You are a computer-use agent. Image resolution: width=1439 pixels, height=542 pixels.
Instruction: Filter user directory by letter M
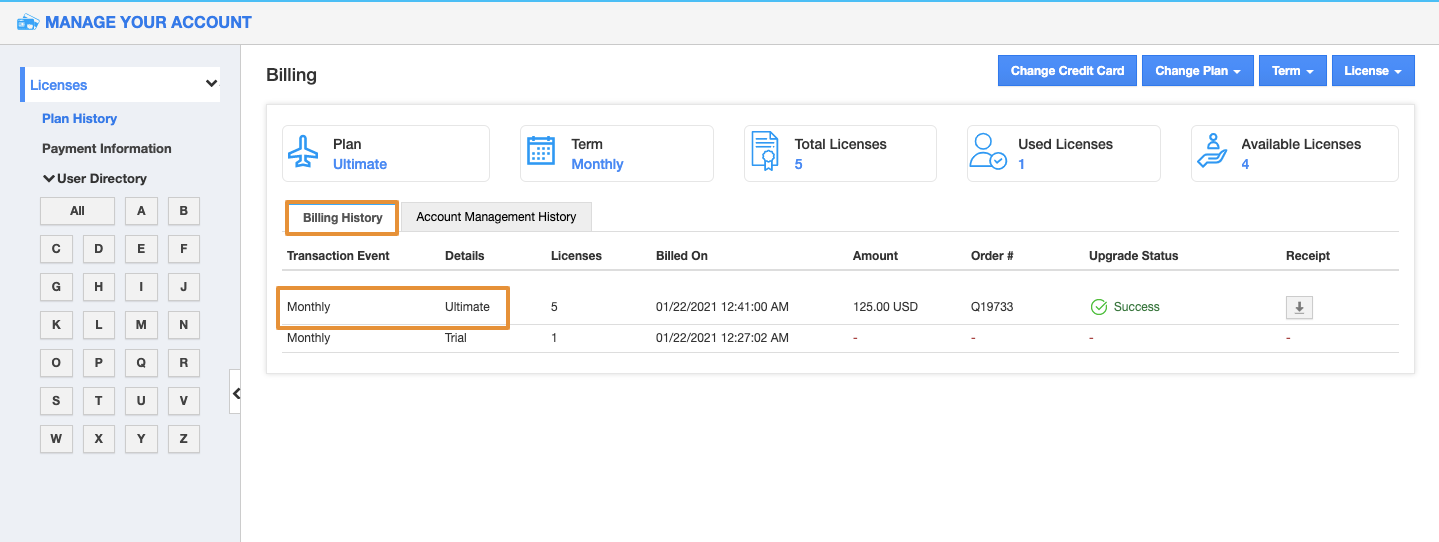[x=141, y=325]
